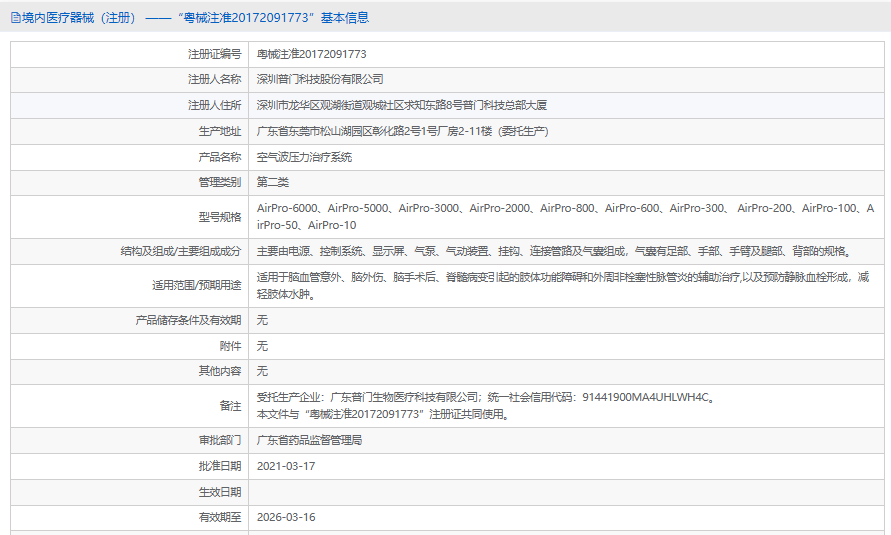Click the 其他内容 label

[x=220, y=371]
